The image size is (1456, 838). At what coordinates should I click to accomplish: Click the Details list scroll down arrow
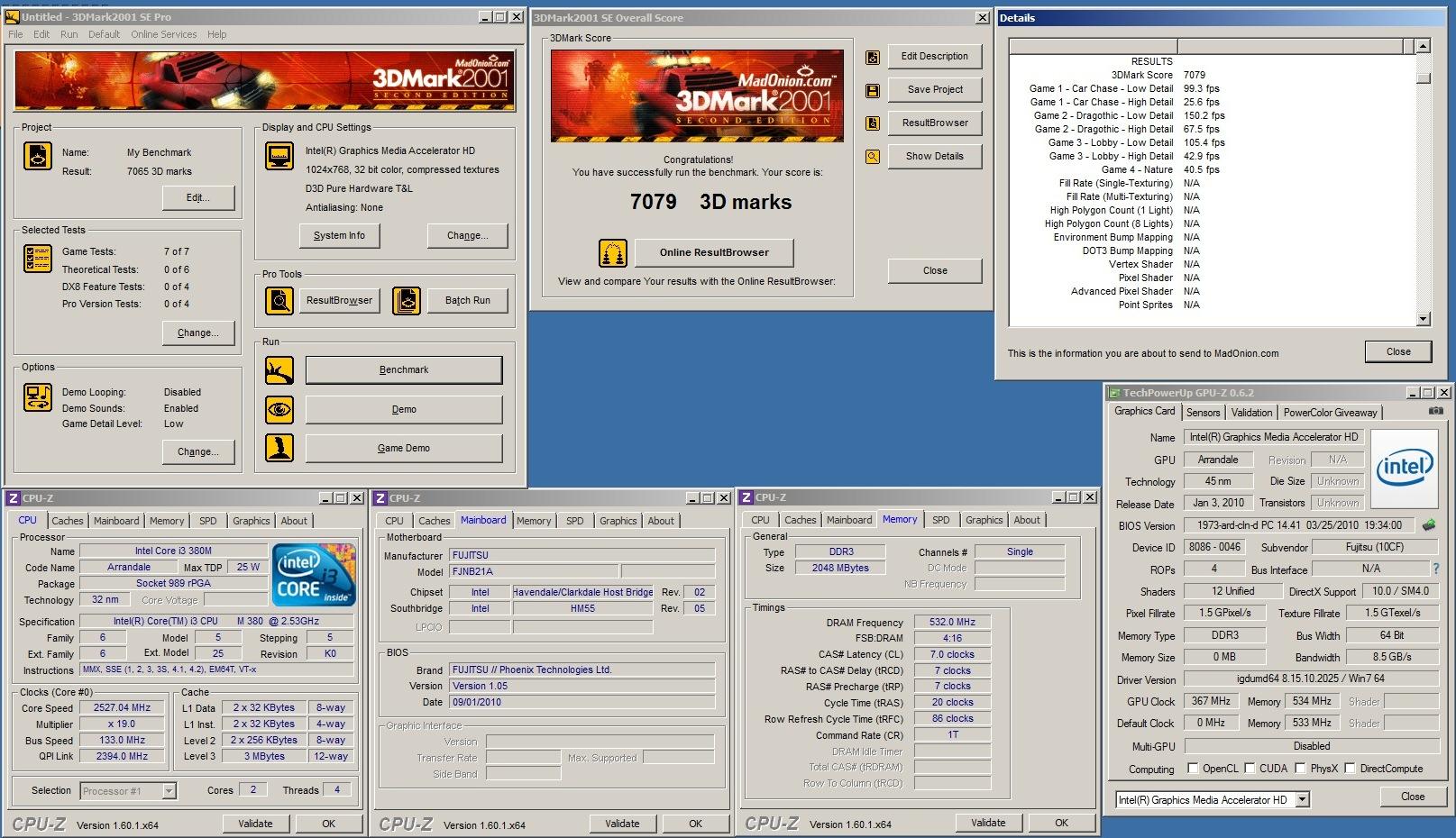click(1423, 319)
